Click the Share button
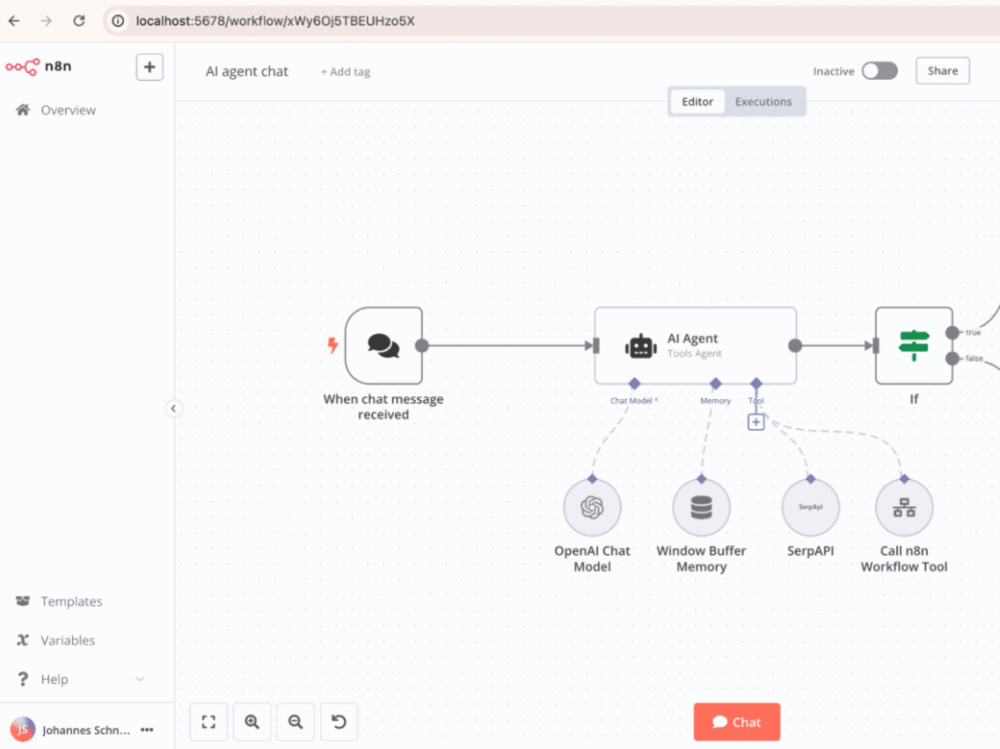The width and height of the screenshot is (1000, 749). tap(943, 71)
